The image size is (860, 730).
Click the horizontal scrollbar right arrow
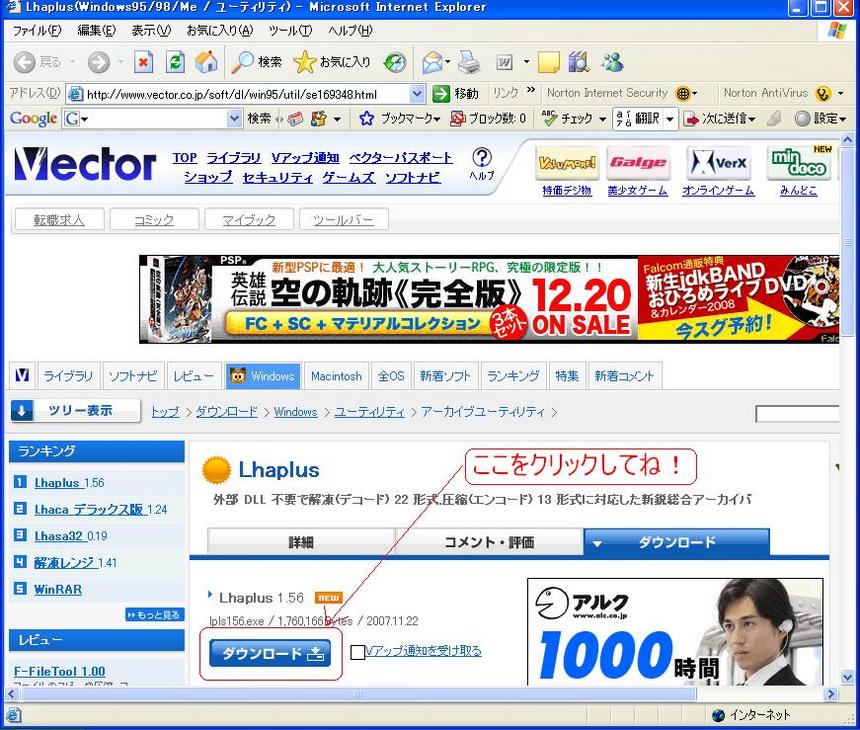[832, 694]
